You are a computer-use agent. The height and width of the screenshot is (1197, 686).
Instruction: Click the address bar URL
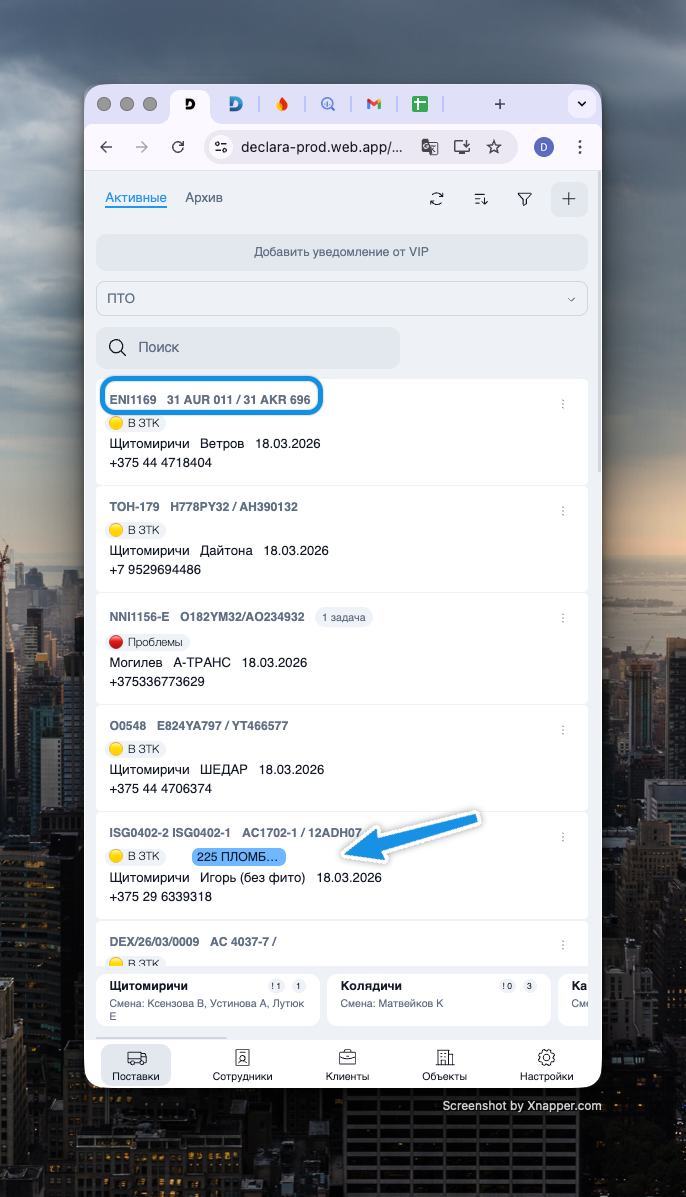tap(321, 147)
